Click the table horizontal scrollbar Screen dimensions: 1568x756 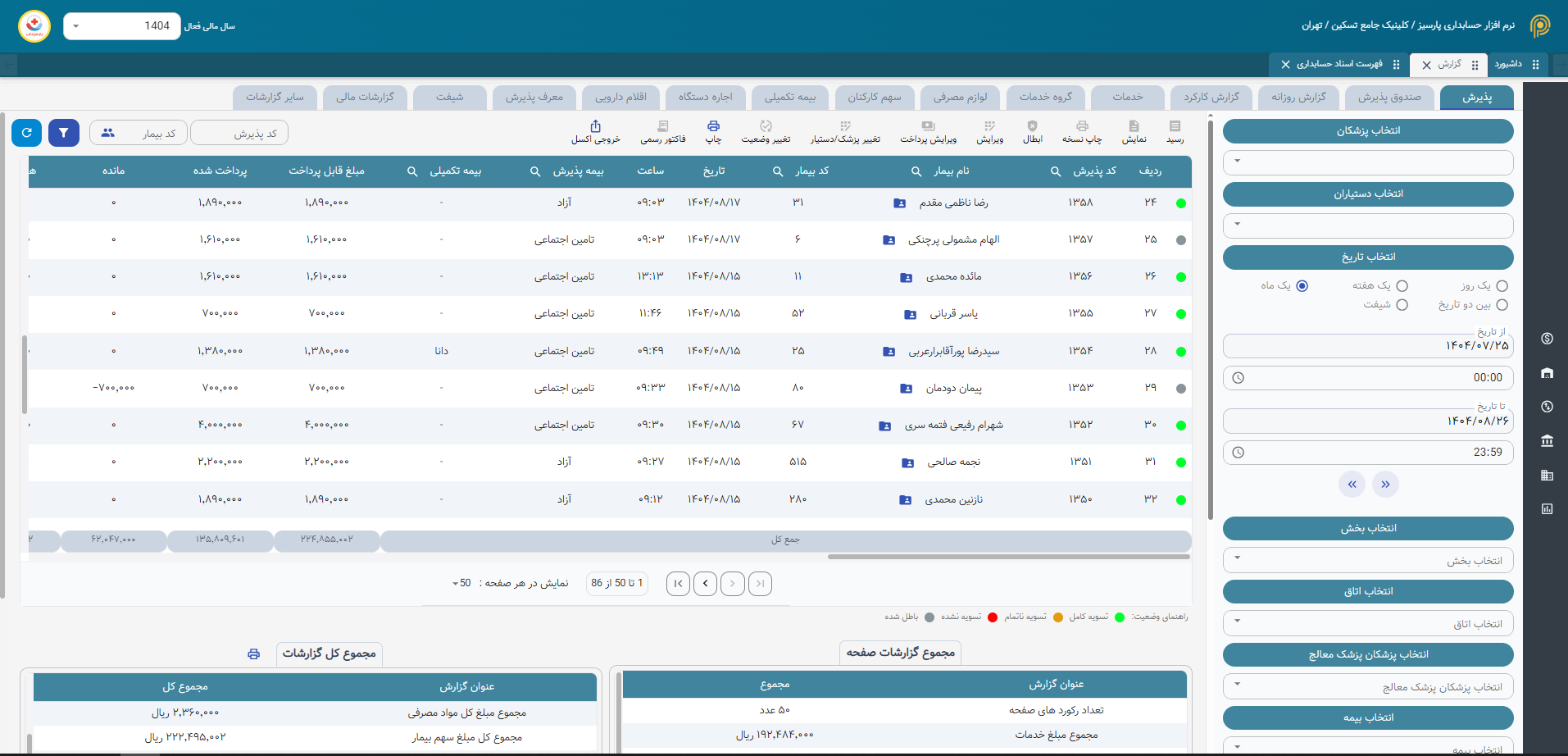(1008, 558)
